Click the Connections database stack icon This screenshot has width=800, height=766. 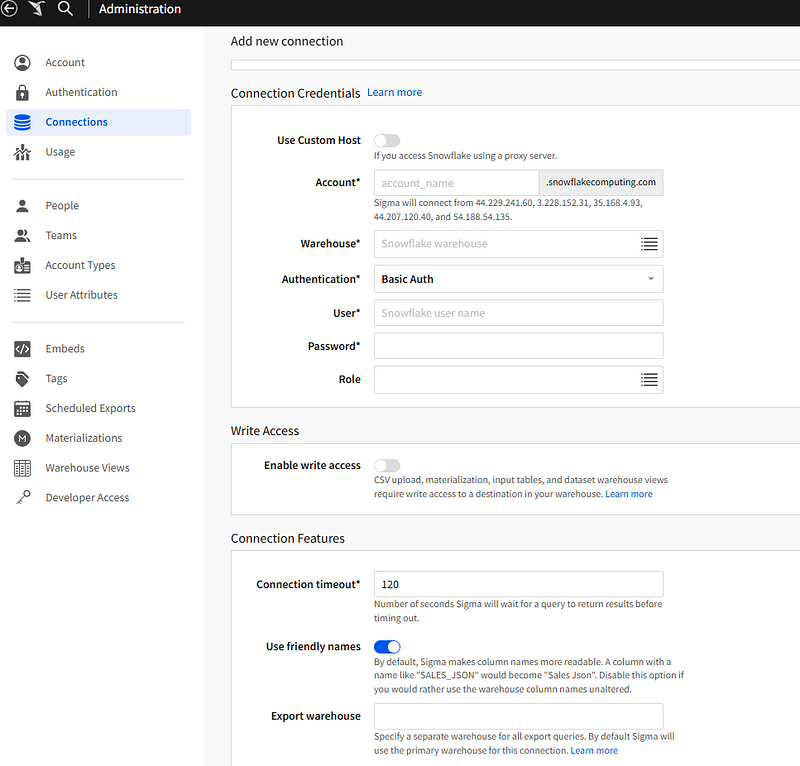22,122
